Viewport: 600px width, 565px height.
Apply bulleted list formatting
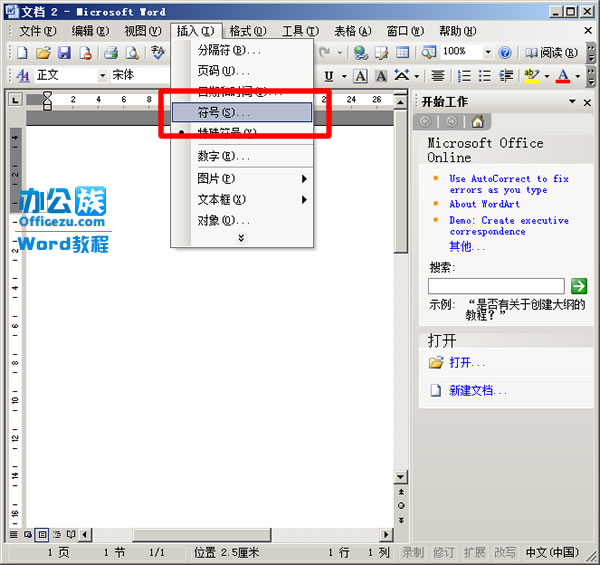tap(485, 76)
